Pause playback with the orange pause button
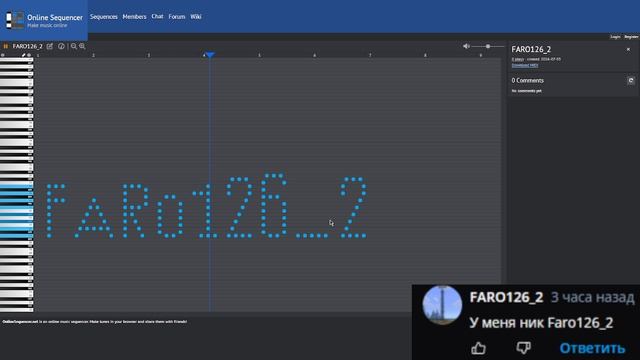The image size is (640, 360). (6, 47)
